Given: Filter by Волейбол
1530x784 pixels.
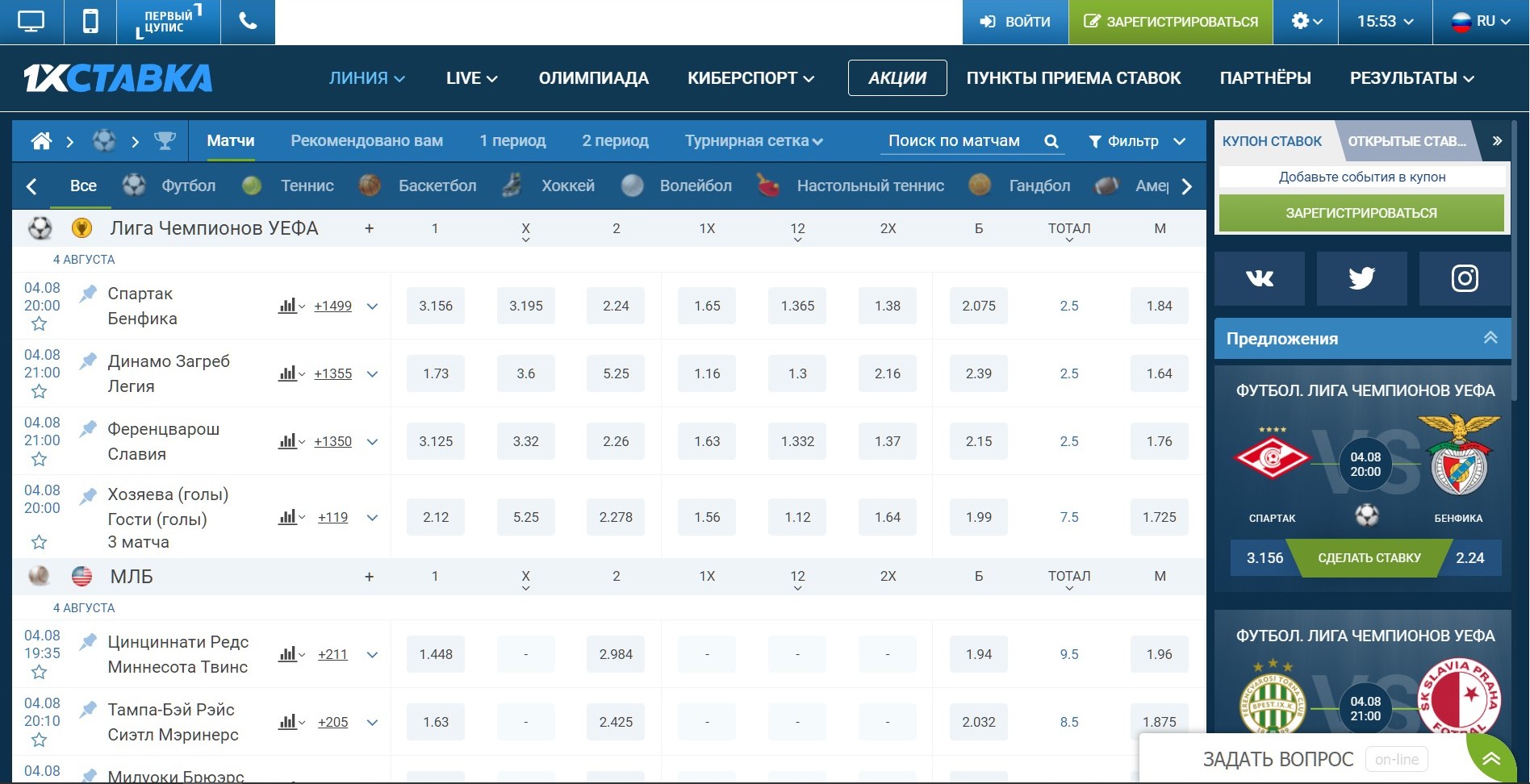Looking at the screenshot, I should [676, 186].
